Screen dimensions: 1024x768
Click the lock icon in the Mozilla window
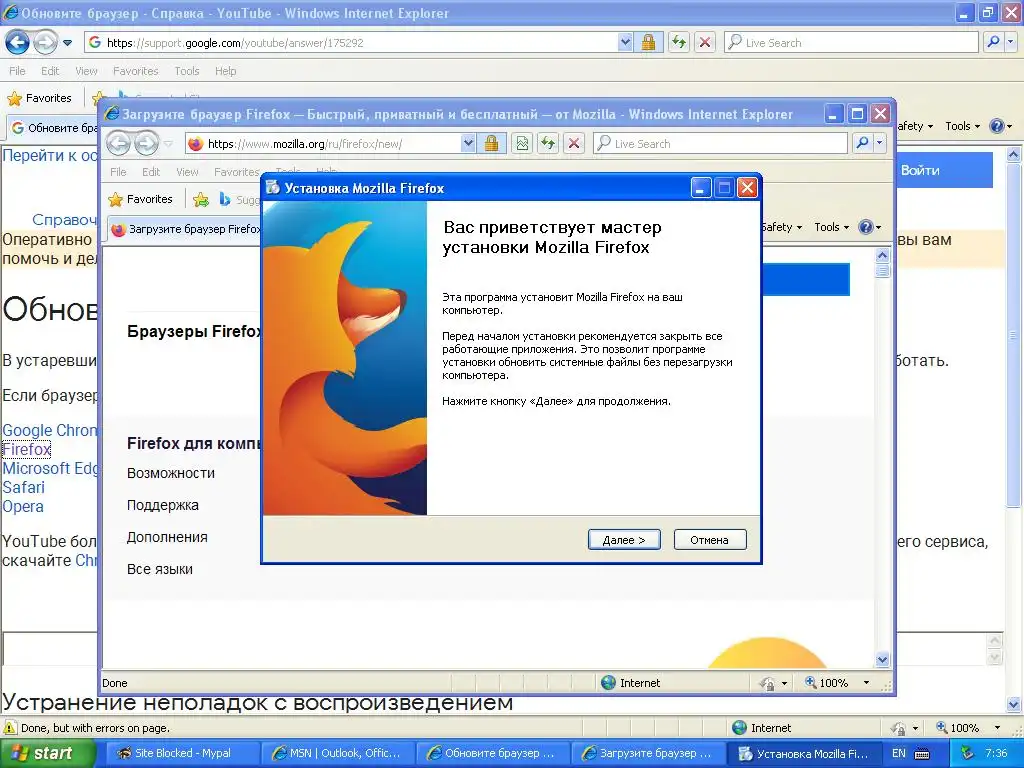click(x=491, y=144)
